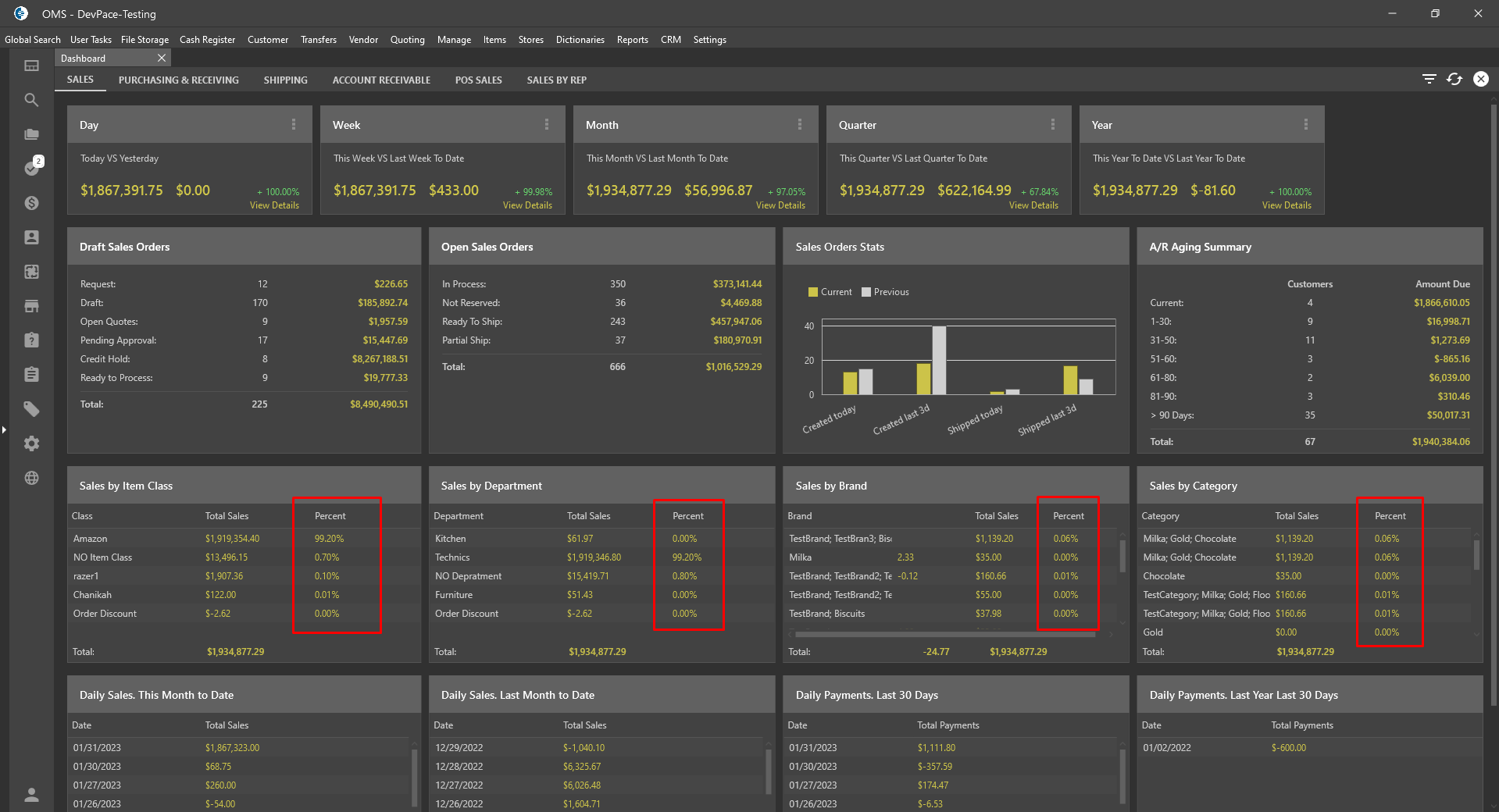Open the globe icon in the sidebar
Viewport: 1499px width, 812px height.
(31, 478)
